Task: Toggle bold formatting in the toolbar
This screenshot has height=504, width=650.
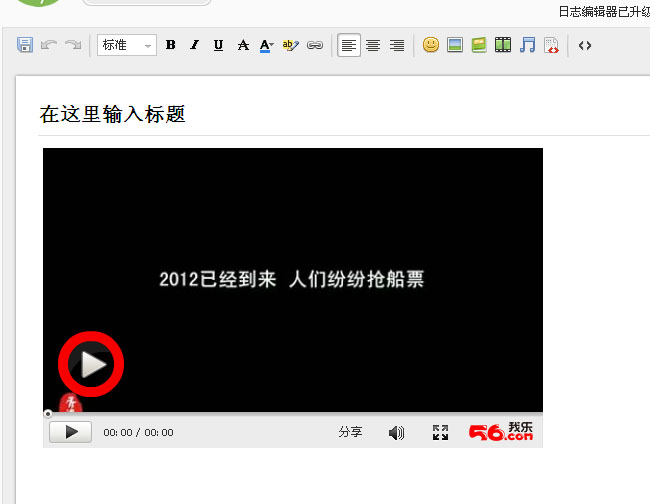Action: 171,45
